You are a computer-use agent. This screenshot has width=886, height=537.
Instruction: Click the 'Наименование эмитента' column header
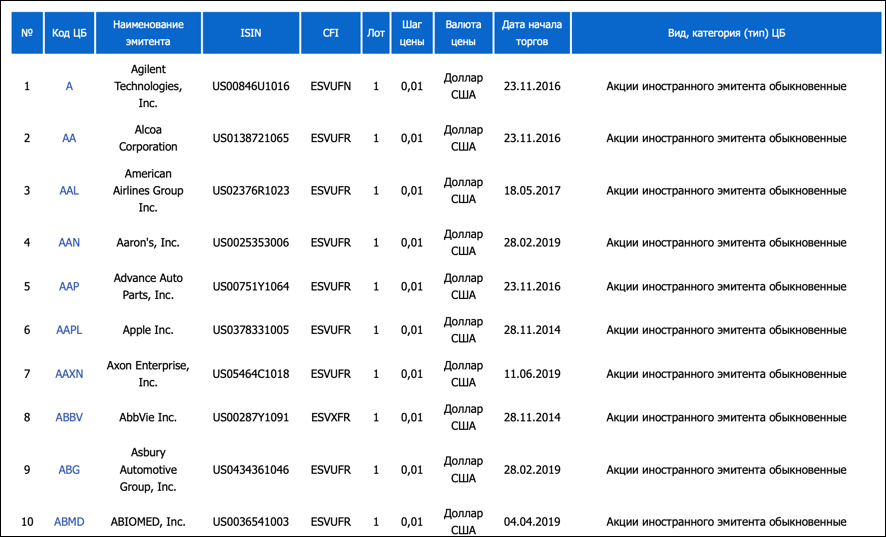pos(148,33)
